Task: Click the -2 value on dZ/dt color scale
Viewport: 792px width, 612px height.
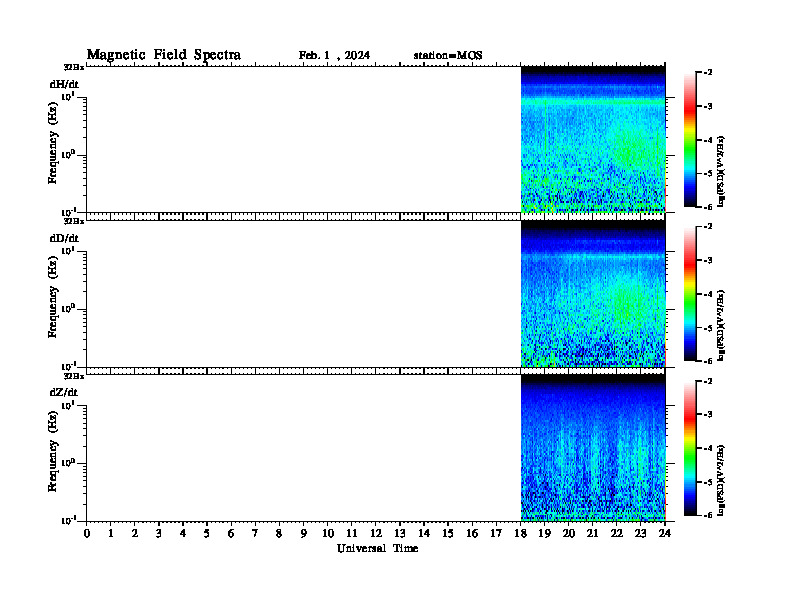Action: pyautogui.click(x=708, y=381)
